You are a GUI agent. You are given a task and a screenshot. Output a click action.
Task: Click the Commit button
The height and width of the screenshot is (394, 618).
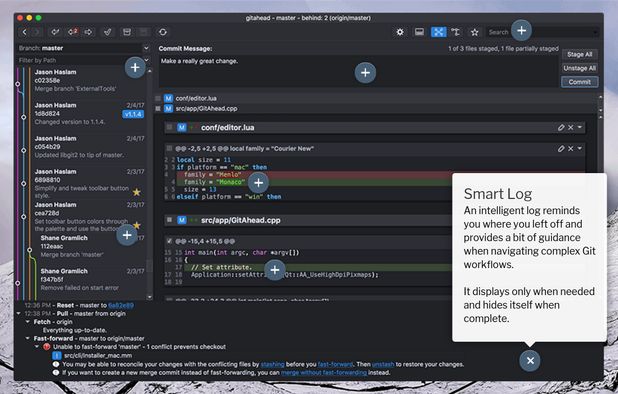pos(579,82)
